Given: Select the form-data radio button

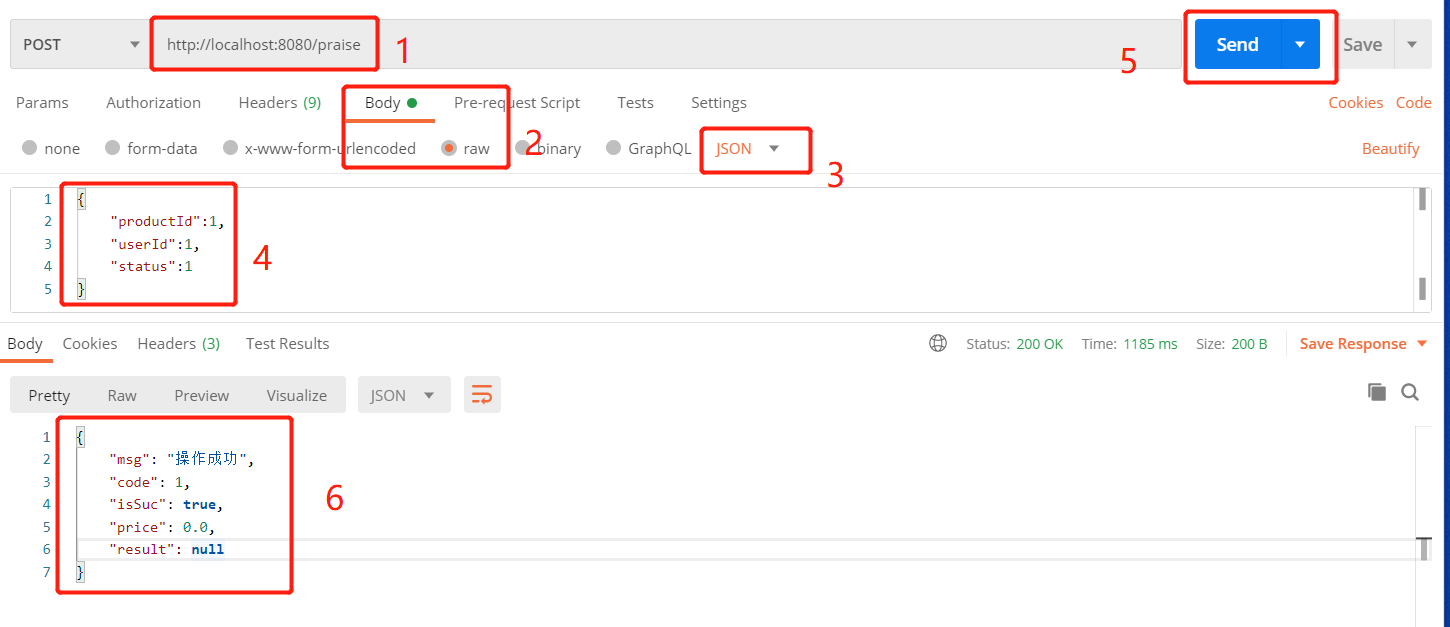Looking at the screenshot, I should tap(113, 148).
